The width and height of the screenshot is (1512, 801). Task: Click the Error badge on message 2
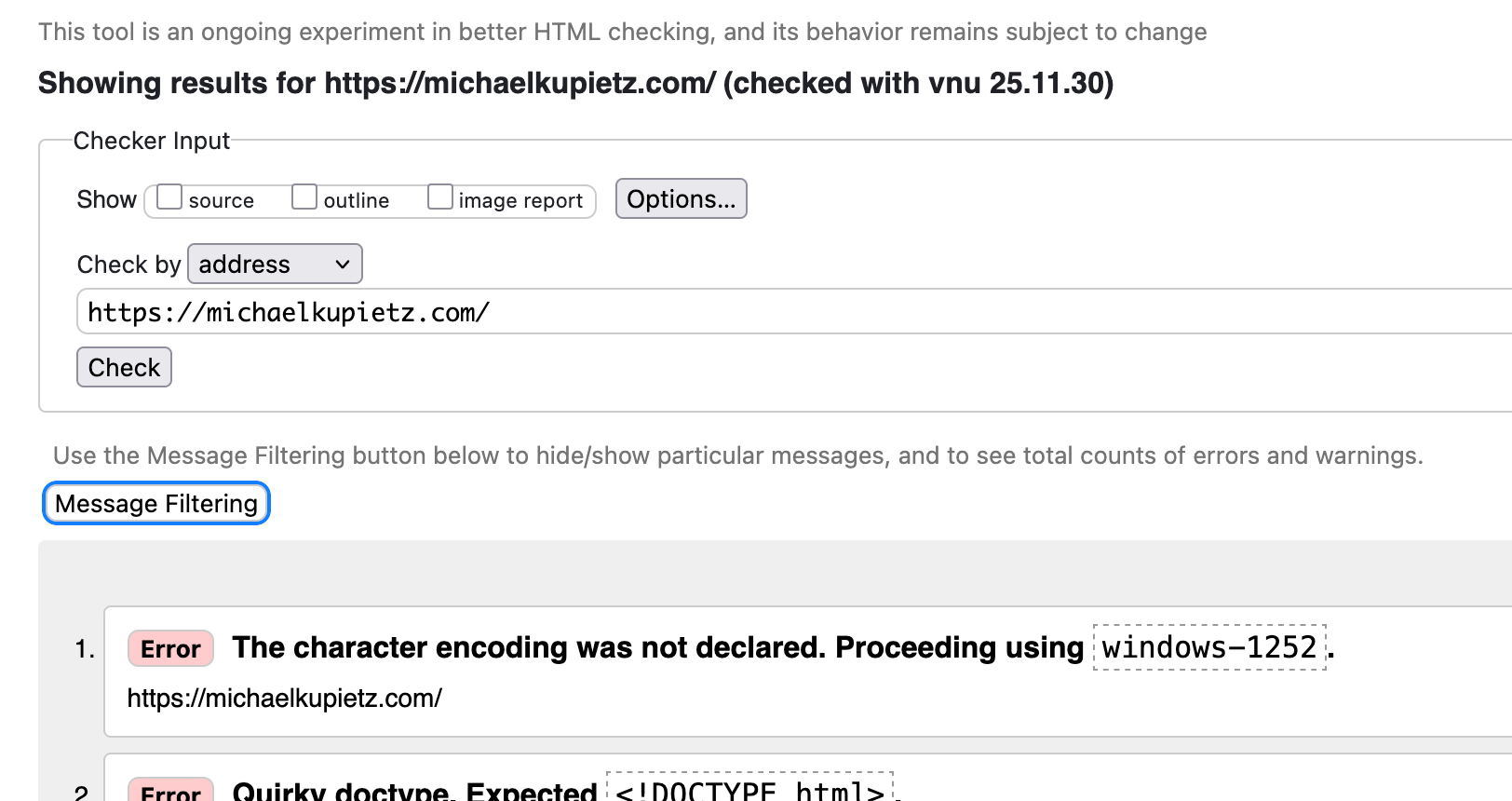[170, 791]
